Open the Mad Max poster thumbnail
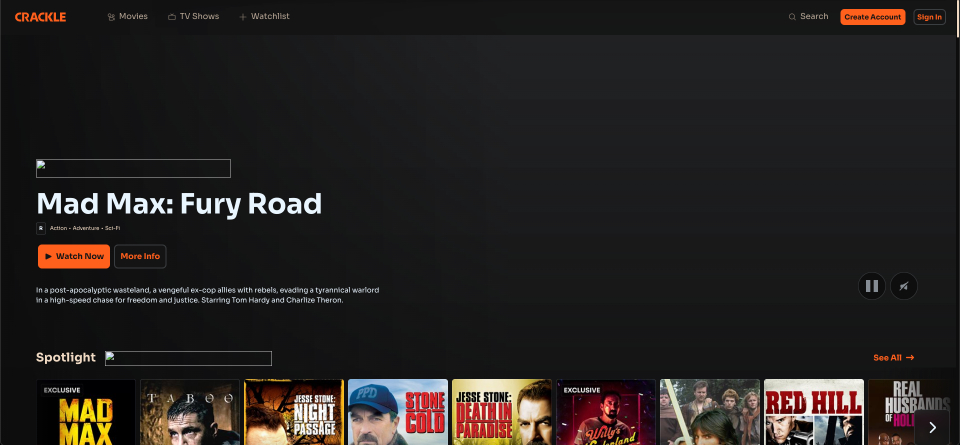 pos(86,412)
